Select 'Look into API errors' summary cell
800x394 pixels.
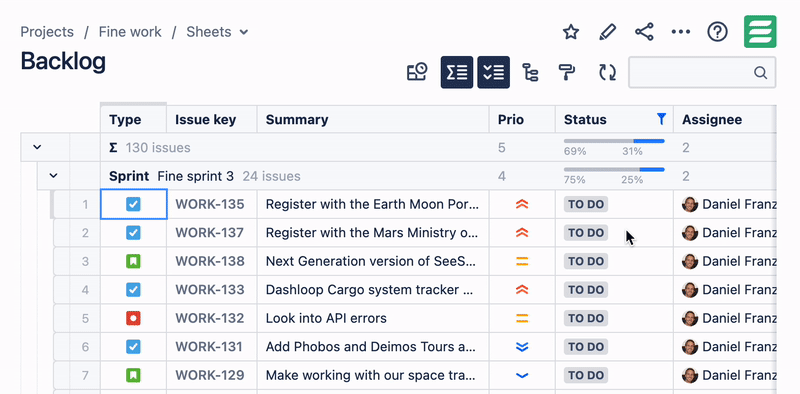(373, 319)
